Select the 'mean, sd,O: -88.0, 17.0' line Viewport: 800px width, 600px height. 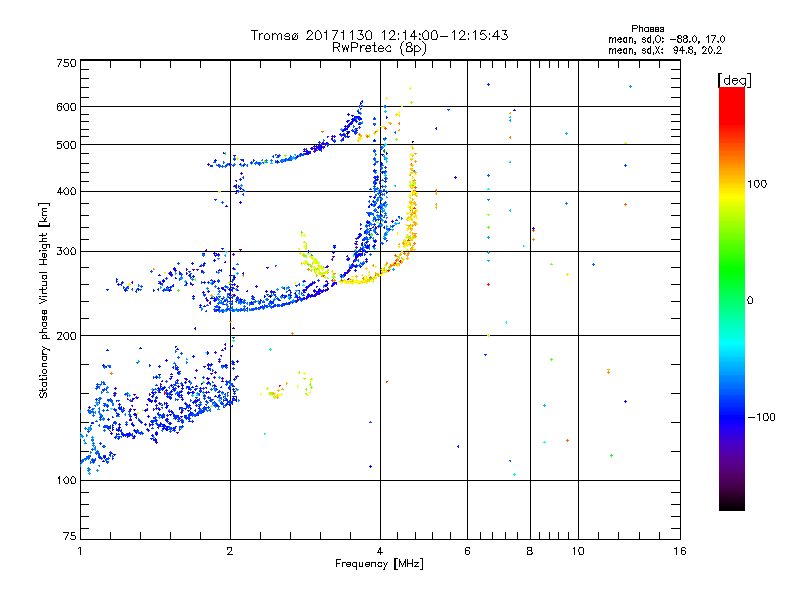[x=666, y=39]
